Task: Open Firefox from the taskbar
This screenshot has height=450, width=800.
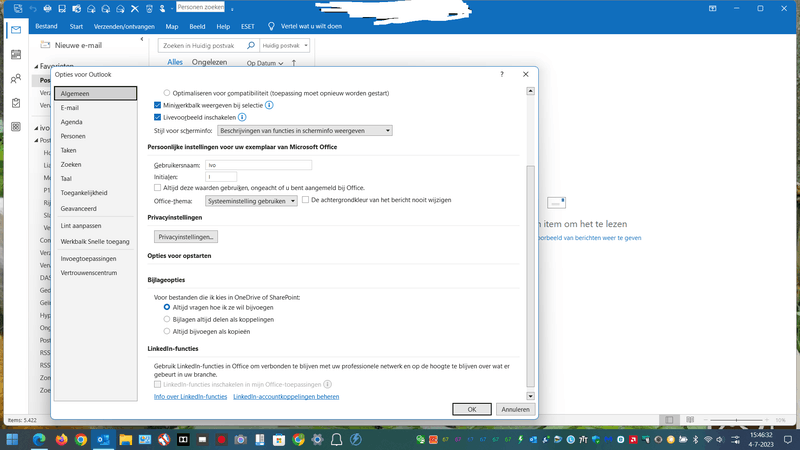Action: tap(61, 439)
